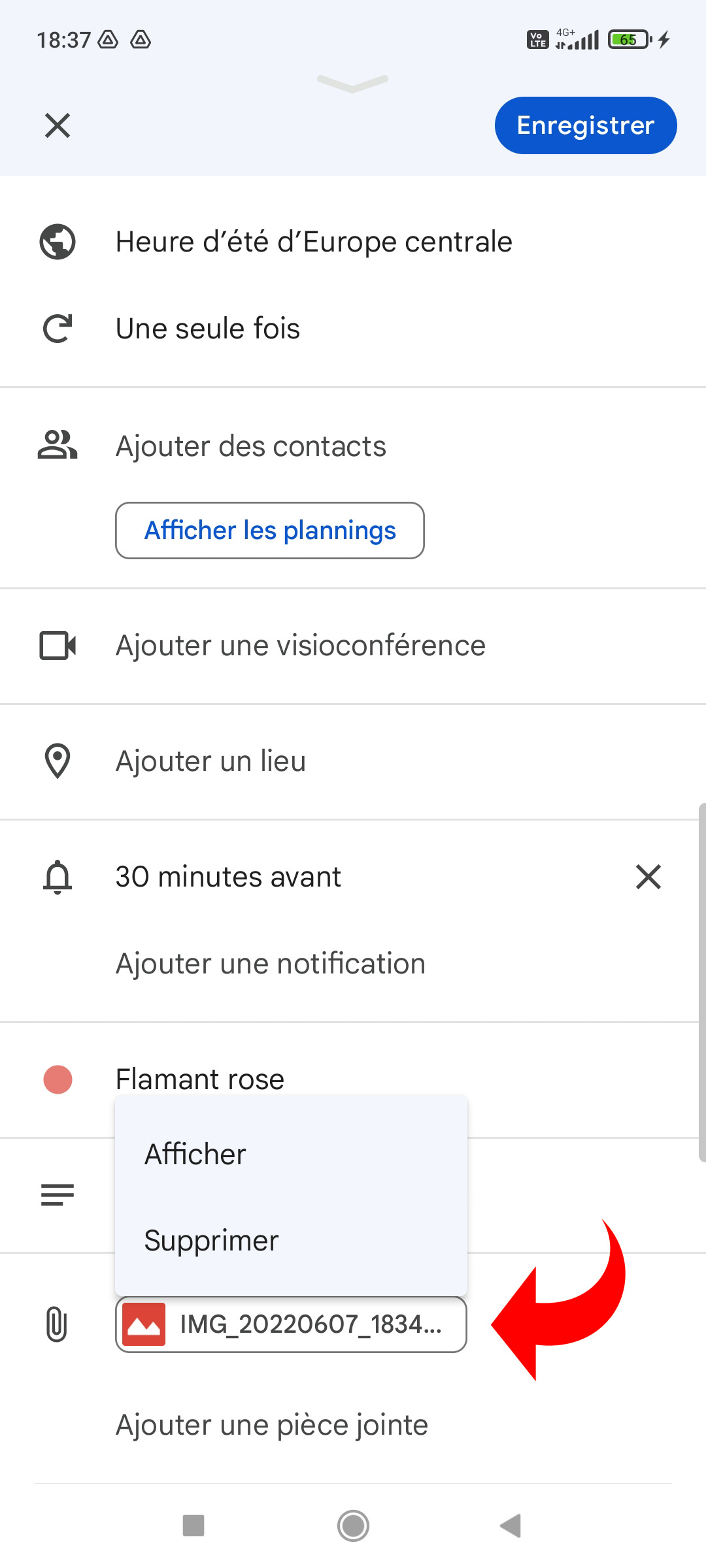Tap Afficher les plannings button
The image size is (706, 1568).
[x=270, y=531]
